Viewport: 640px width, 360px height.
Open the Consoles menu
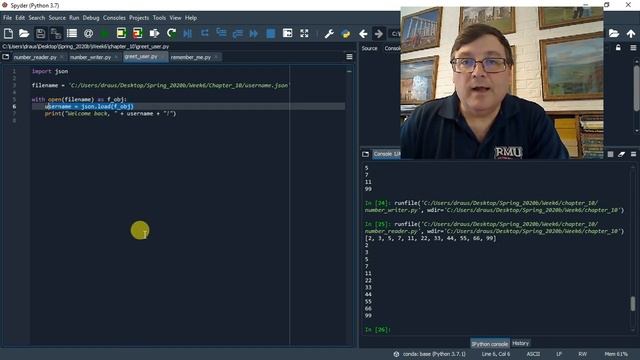(114, 18)
